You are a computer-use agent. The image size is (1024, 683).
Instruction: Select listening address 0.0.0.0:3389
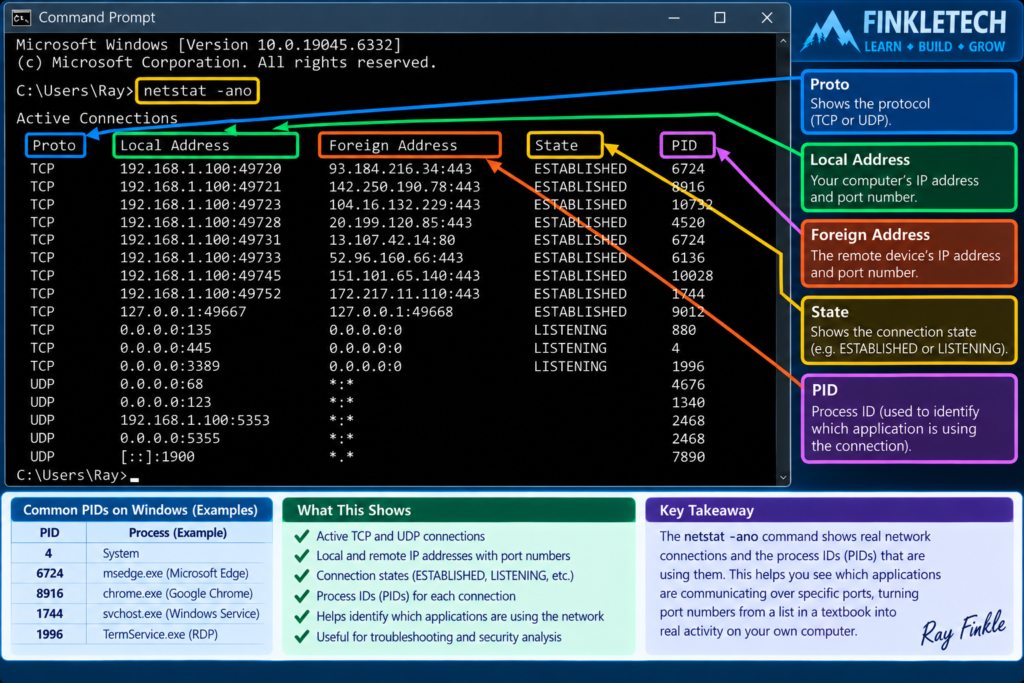pyautogui.click(x=170, y=366)
